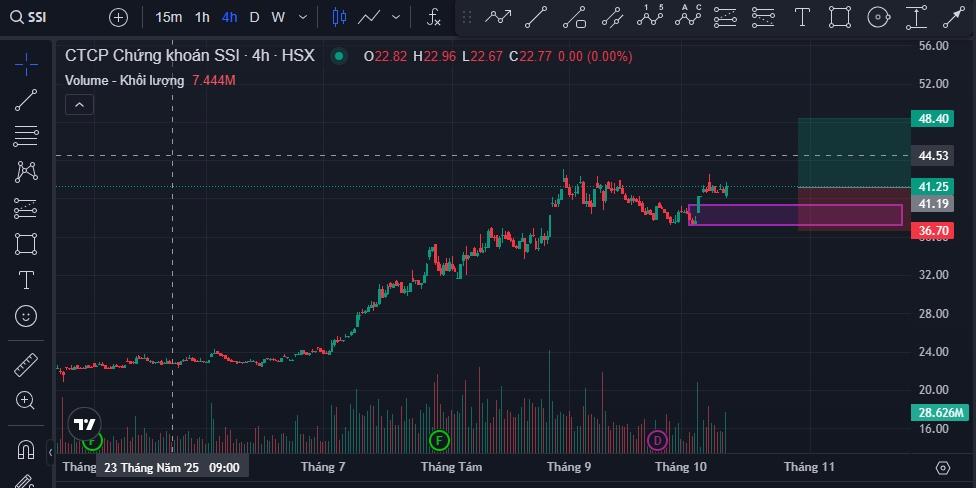Open the indicators fx button
The width and height of the screenshot is (976, 488).
pos(433,17)
